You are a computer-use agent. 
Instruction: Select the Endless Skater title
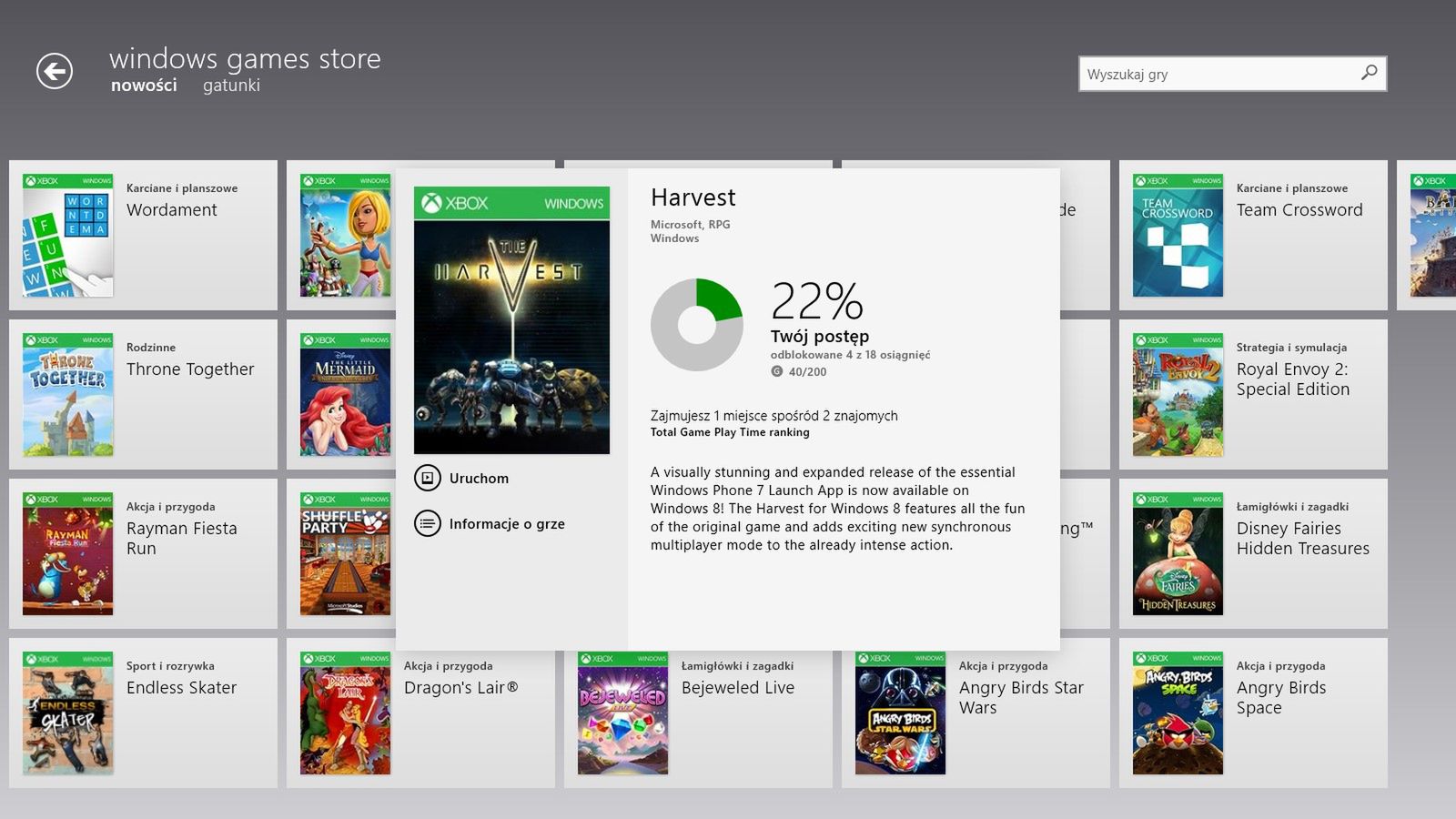click(x=181, y=688)
